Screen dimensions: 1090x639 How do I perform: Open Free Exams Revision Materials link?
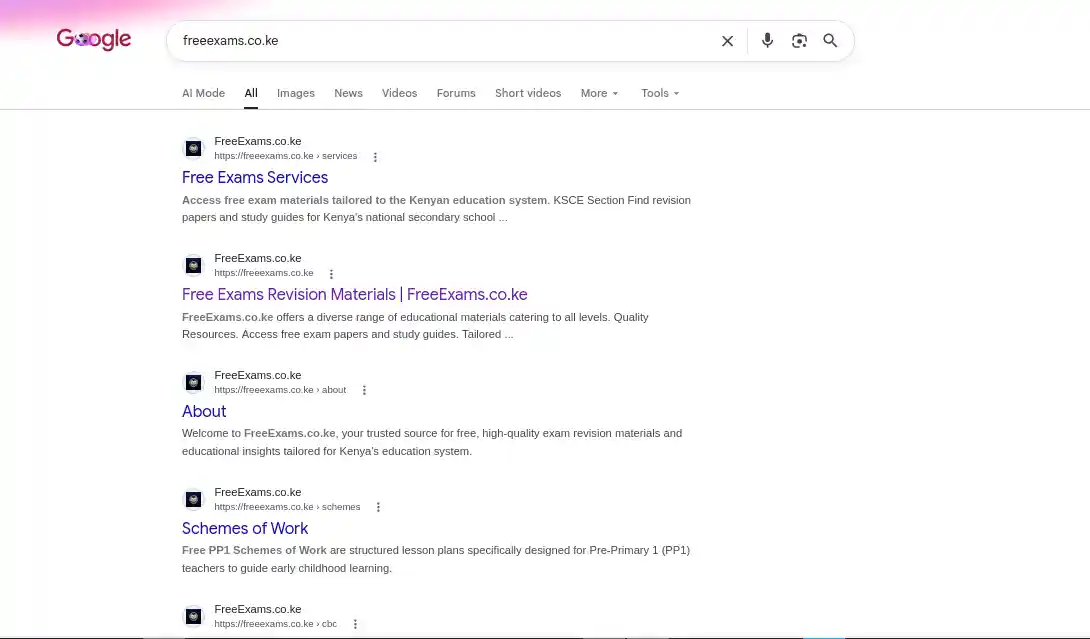355,294
